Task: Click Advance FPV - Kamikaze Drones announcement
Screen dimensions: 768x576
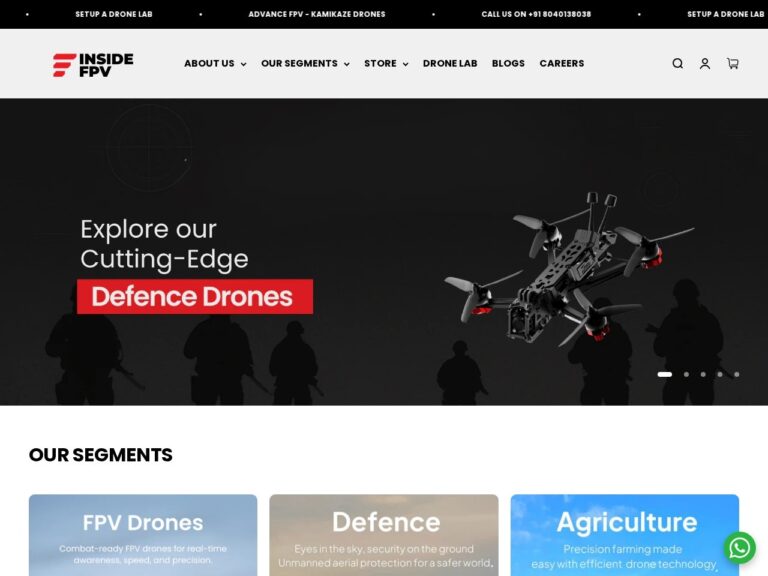Action: tap(317, 14)
